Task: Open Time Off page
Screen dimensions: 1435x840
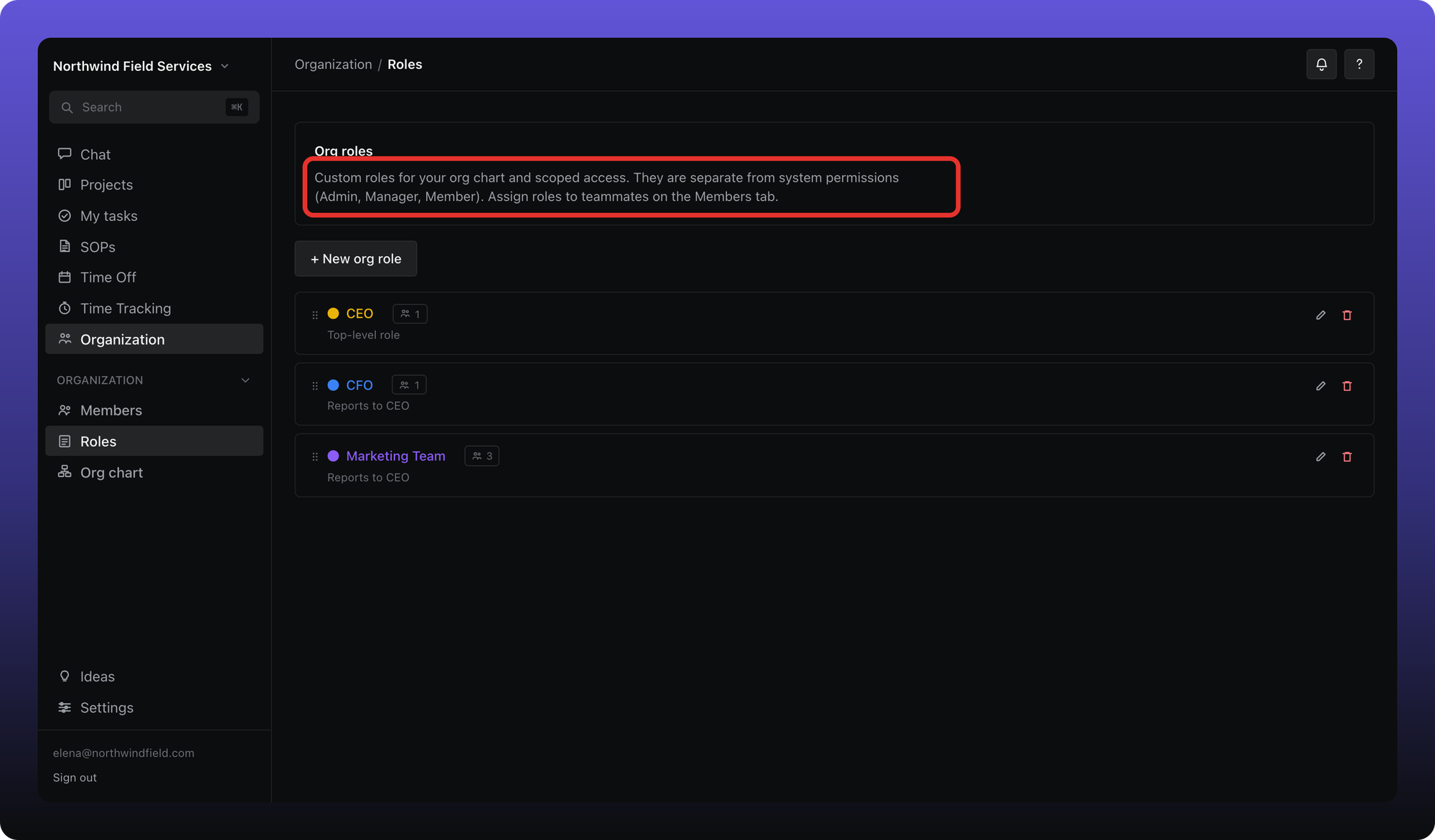Action: pyautogui.click(x=154, y=277)
